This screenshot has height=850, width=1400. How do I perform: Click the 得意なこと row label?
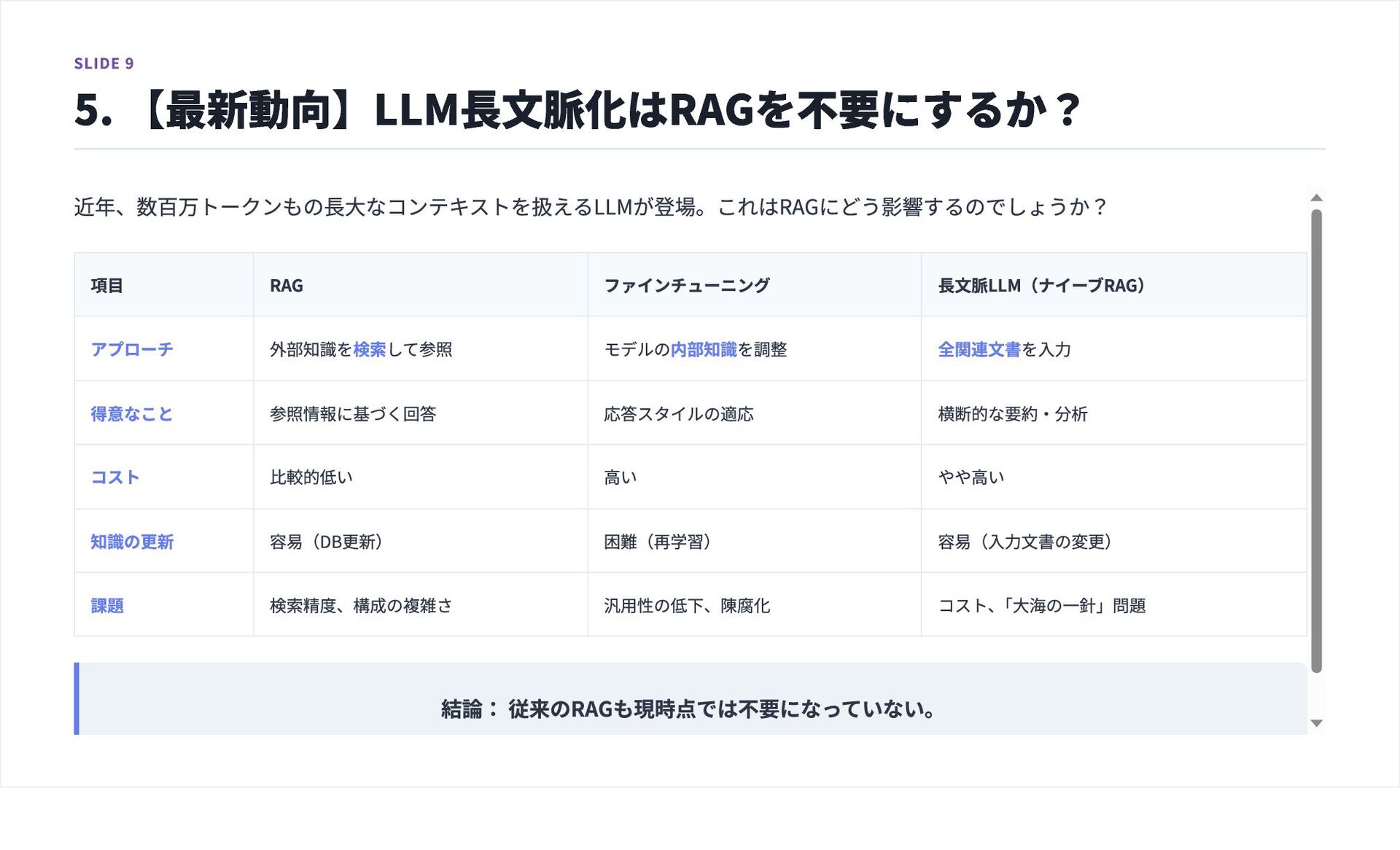click(x=132, y=414)
